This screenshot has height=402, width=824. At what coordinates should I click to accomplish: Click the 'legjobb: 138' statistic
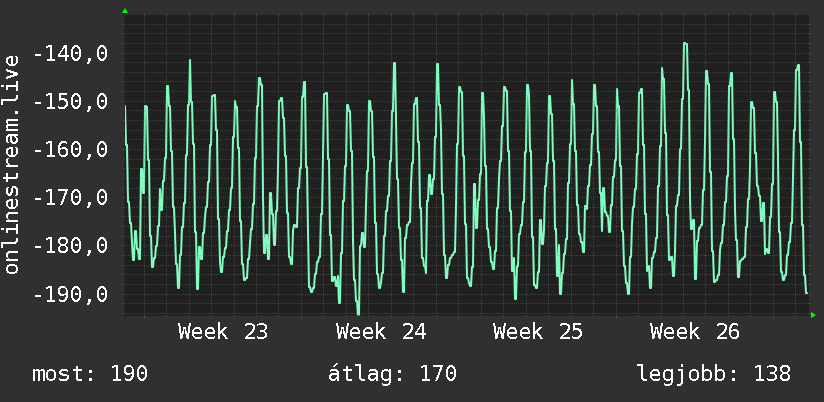click(714, 374)
